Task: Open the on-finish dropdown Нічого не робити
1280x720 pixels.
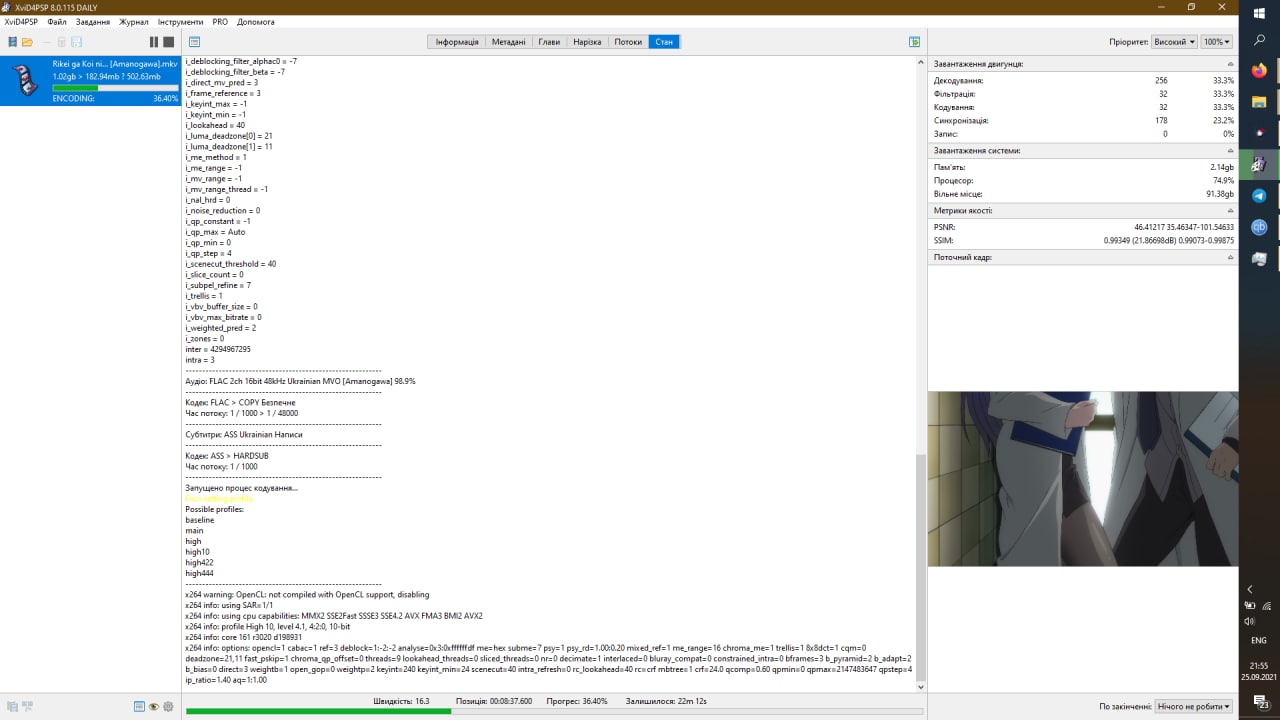Action: 1194,706
